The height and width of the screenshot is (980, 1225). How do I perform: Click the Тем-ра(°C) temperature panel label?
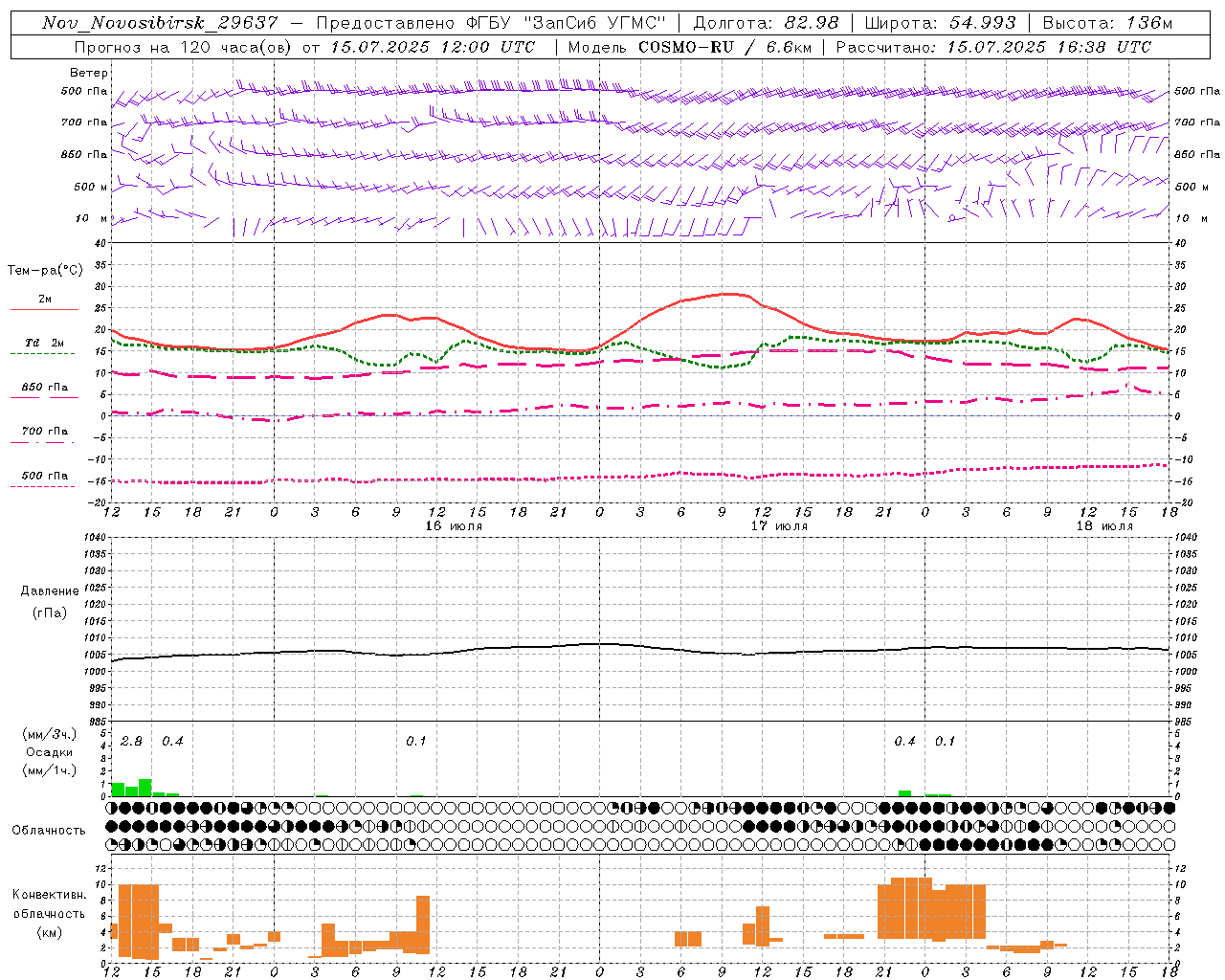point(45,271)
